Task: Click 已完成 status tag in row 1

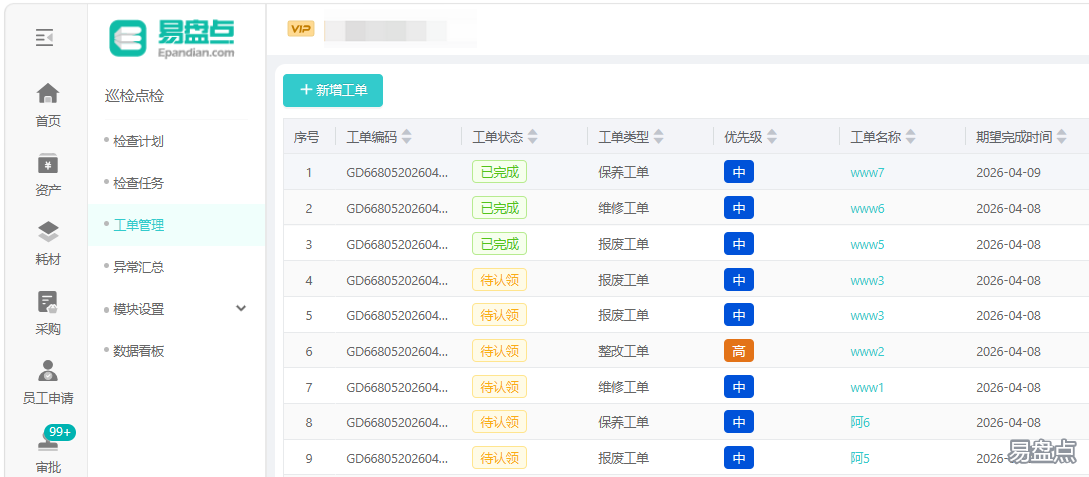Action: click(x=499, y=172)
